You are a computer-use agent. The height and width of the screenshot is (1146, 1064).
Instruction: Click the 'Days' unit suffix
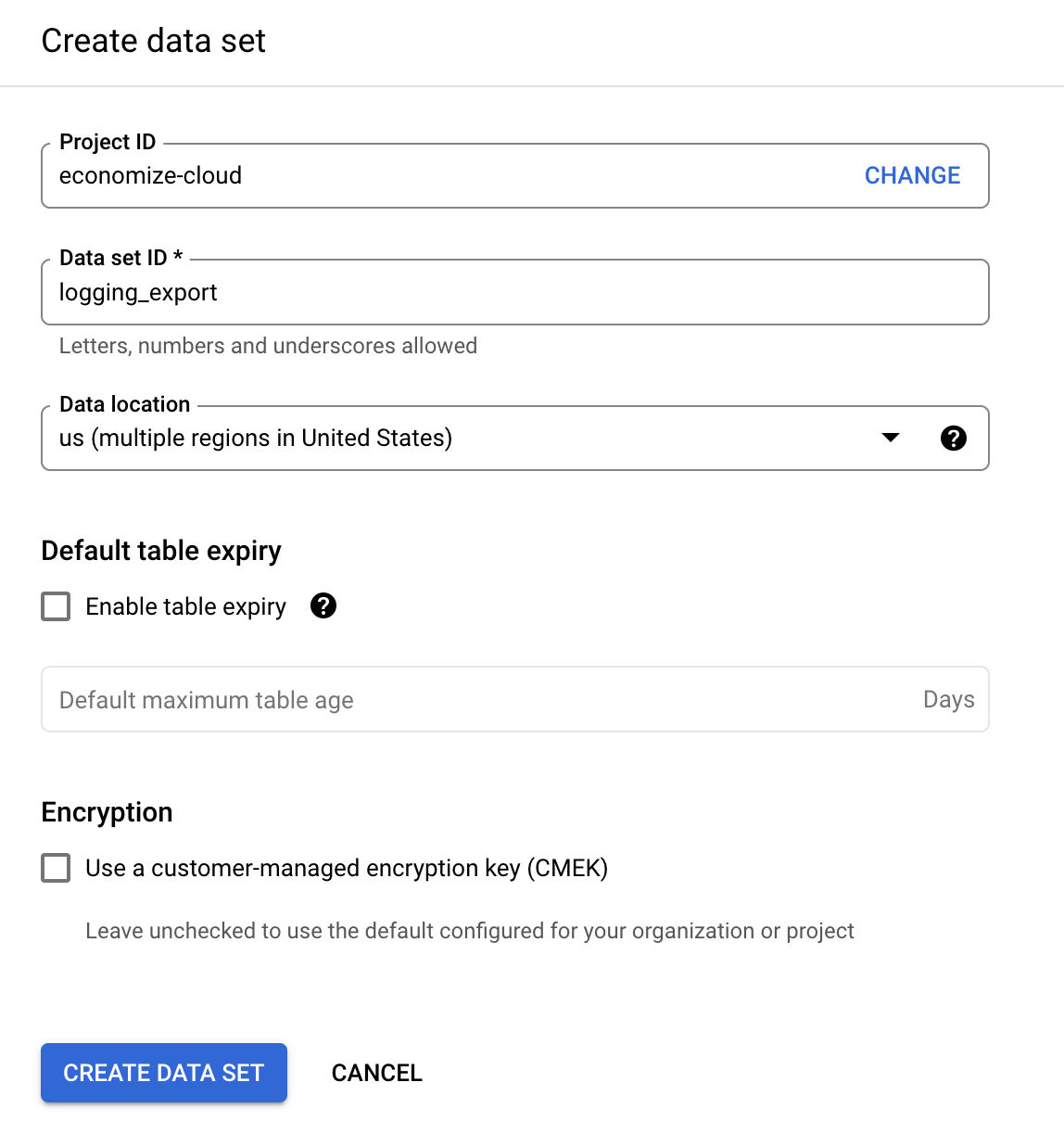tap(948, 699)
